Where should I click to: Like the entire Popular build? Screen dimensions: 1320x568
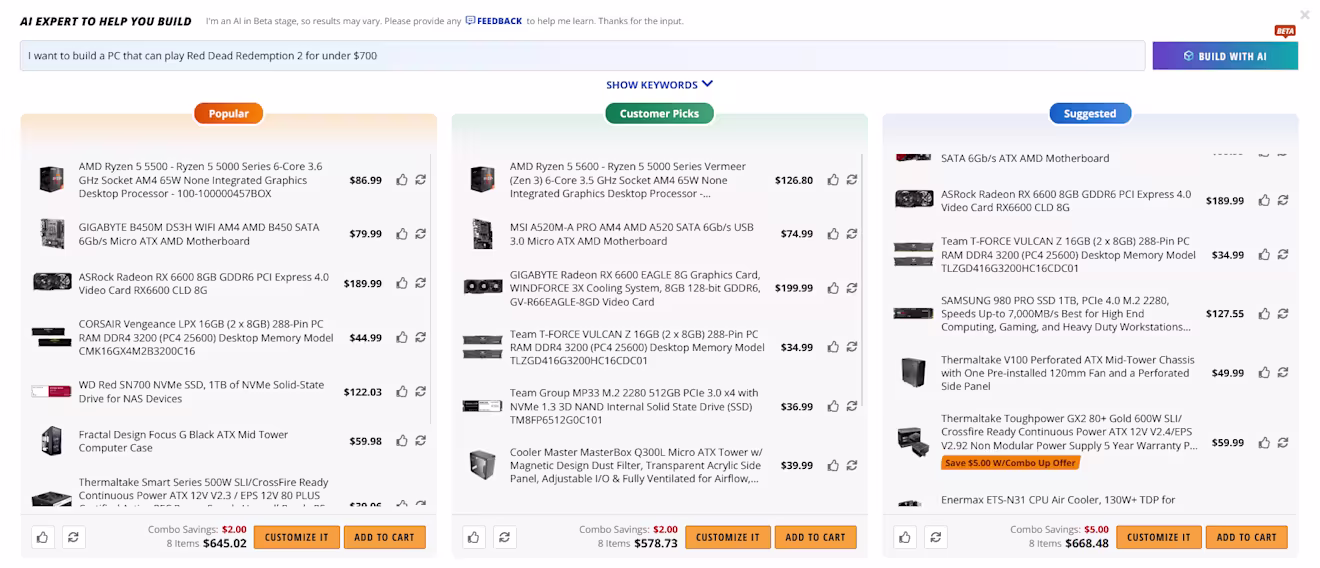(42, 537)
